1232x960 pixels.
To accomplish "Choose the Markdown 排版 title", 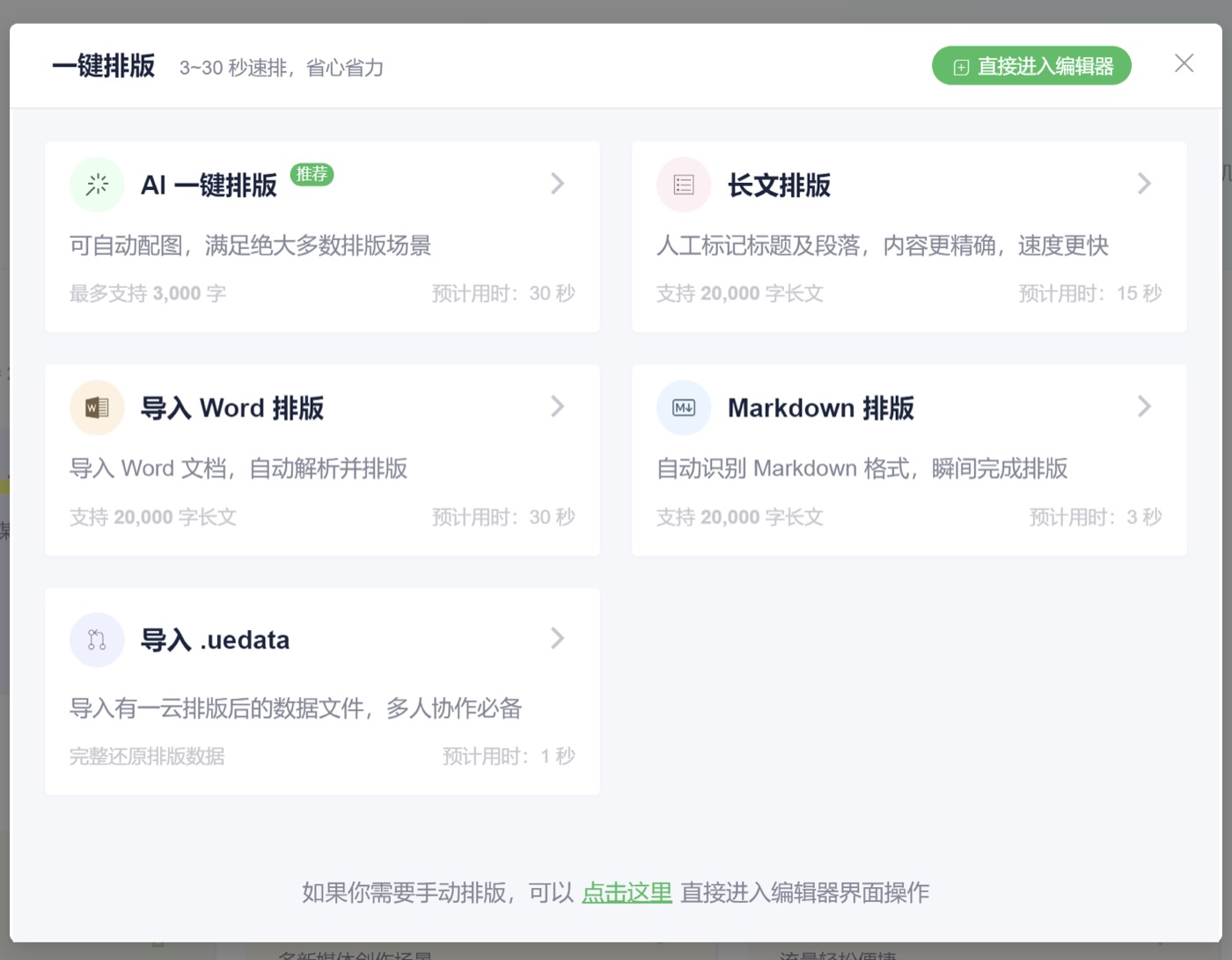I will pyautogui.click(x=821, y=408).
